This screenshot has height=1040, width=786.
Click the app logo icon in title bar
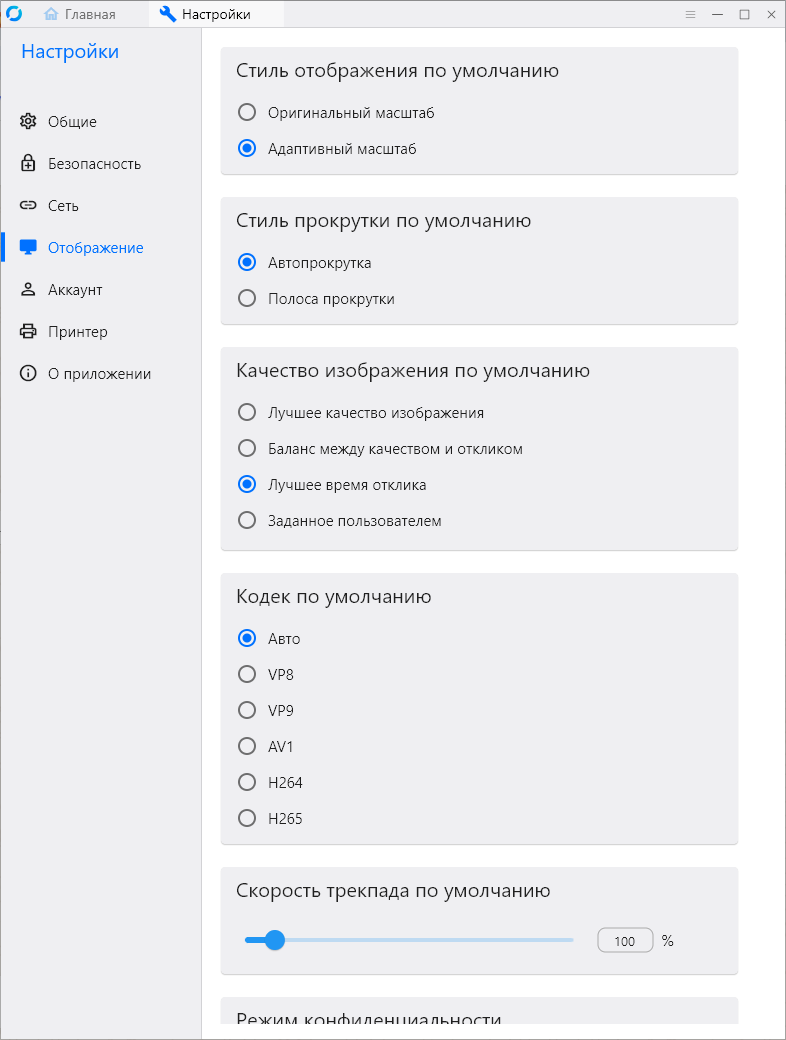(14, 14)
